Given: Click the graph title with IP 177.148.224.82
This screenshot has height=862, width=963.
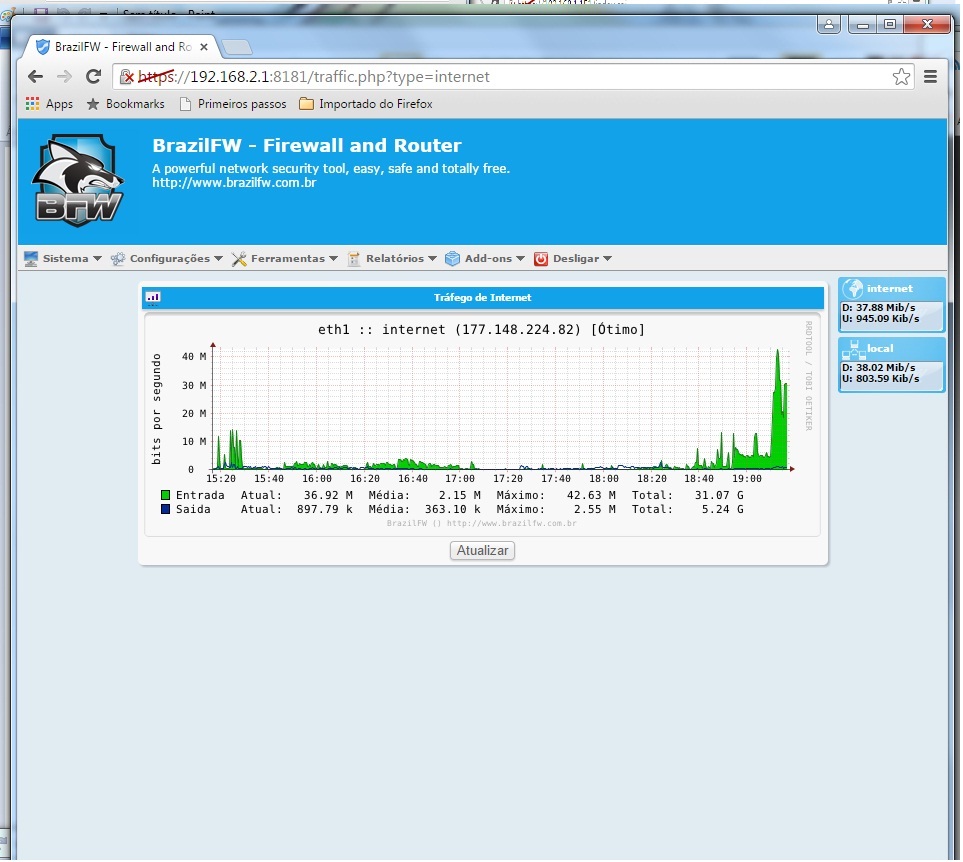Looking at the screenshot, I should (482, 330).
